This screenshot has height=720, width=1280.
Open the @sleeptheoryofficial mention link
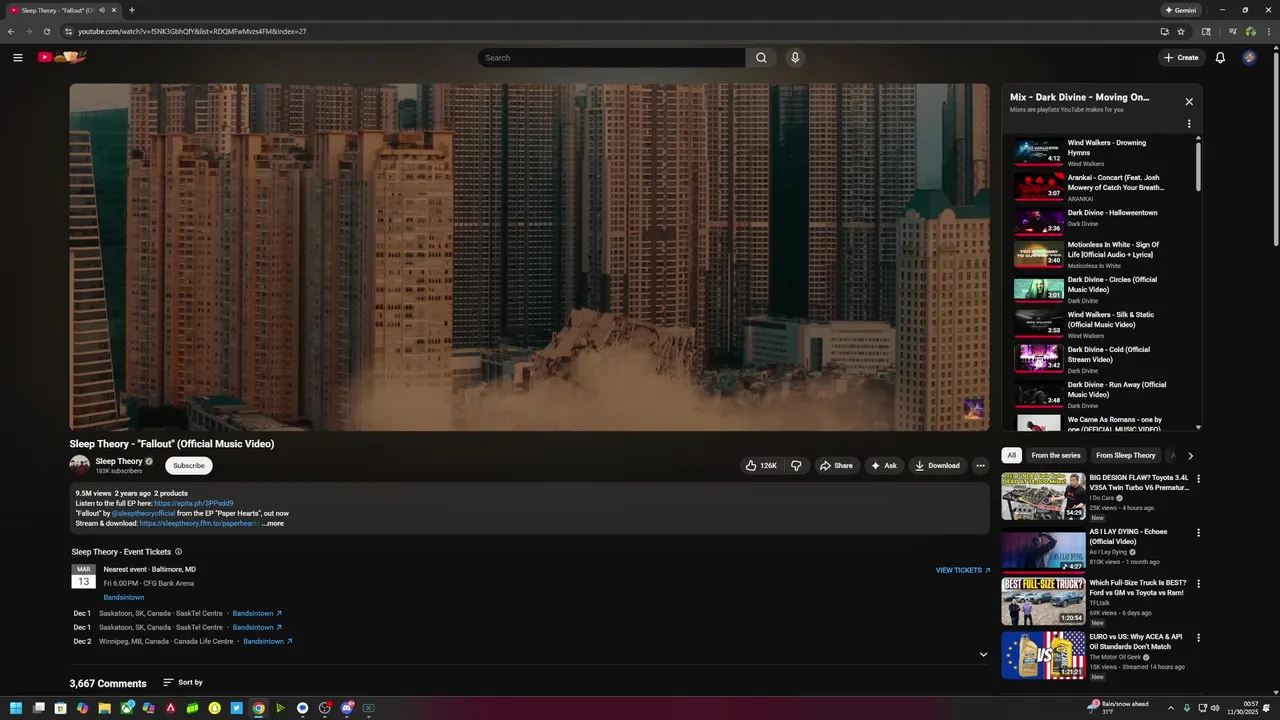pos(143,514)
